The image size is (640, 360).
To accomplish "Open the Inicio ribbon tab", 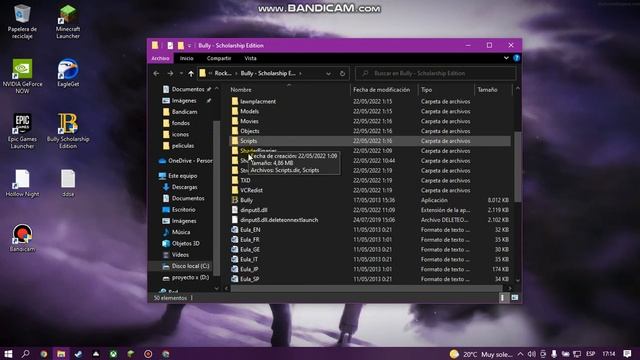I will (187, 58).
